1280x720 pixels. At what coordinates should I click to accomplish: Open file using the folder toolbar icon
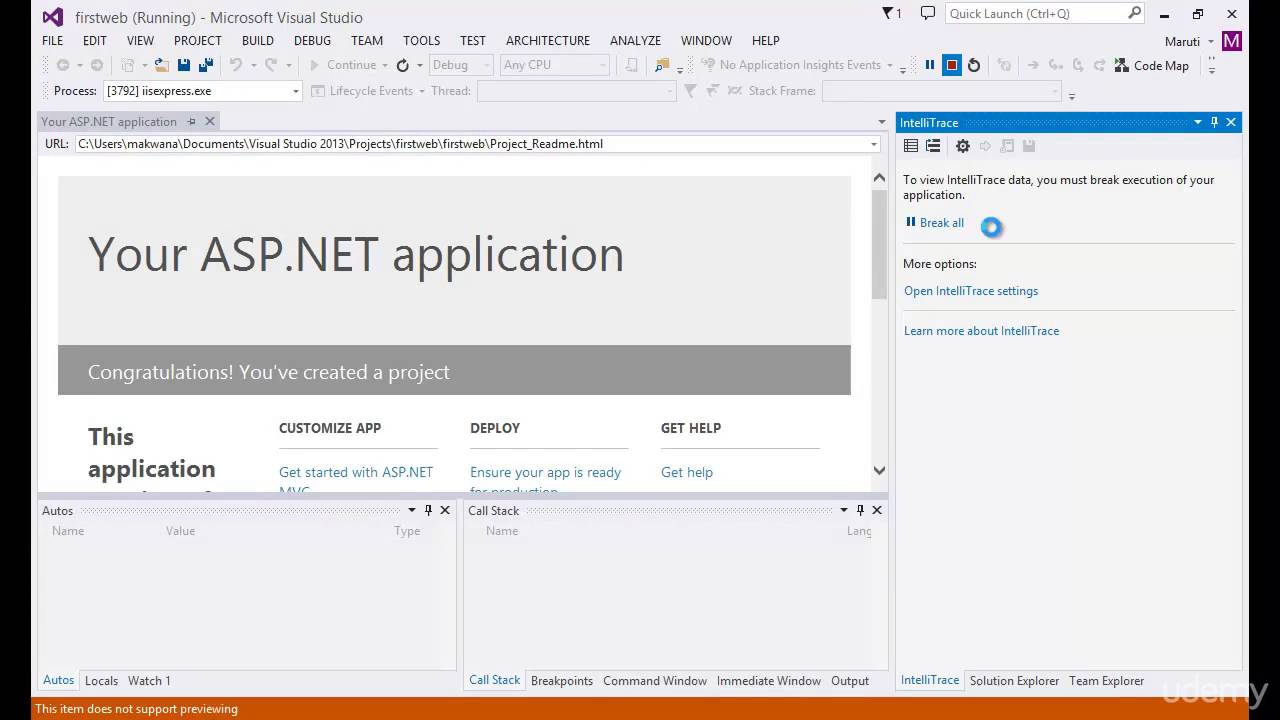click(x=162, y=65)
